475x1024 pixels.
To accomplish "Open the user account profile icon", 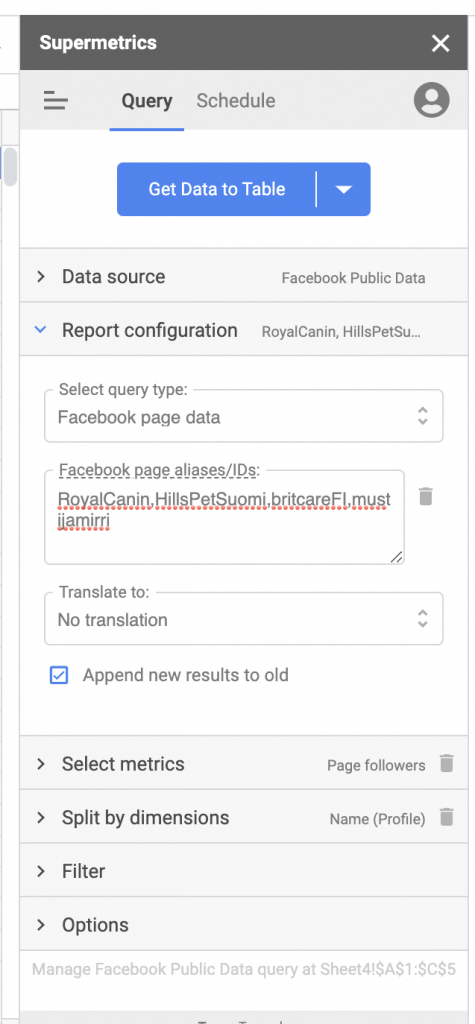I will 431,100.
